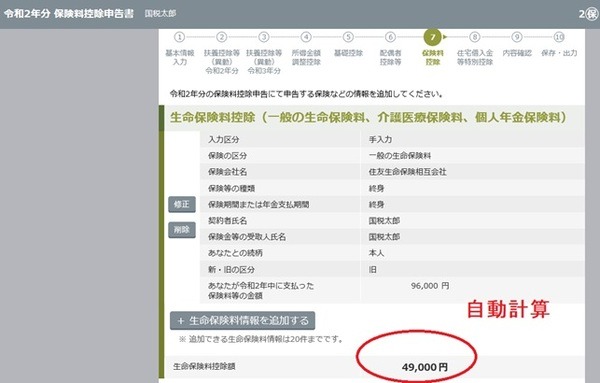Click the 一般の生命保険料 value
This screenshot has width=600, height=383.
coord(400,156)
